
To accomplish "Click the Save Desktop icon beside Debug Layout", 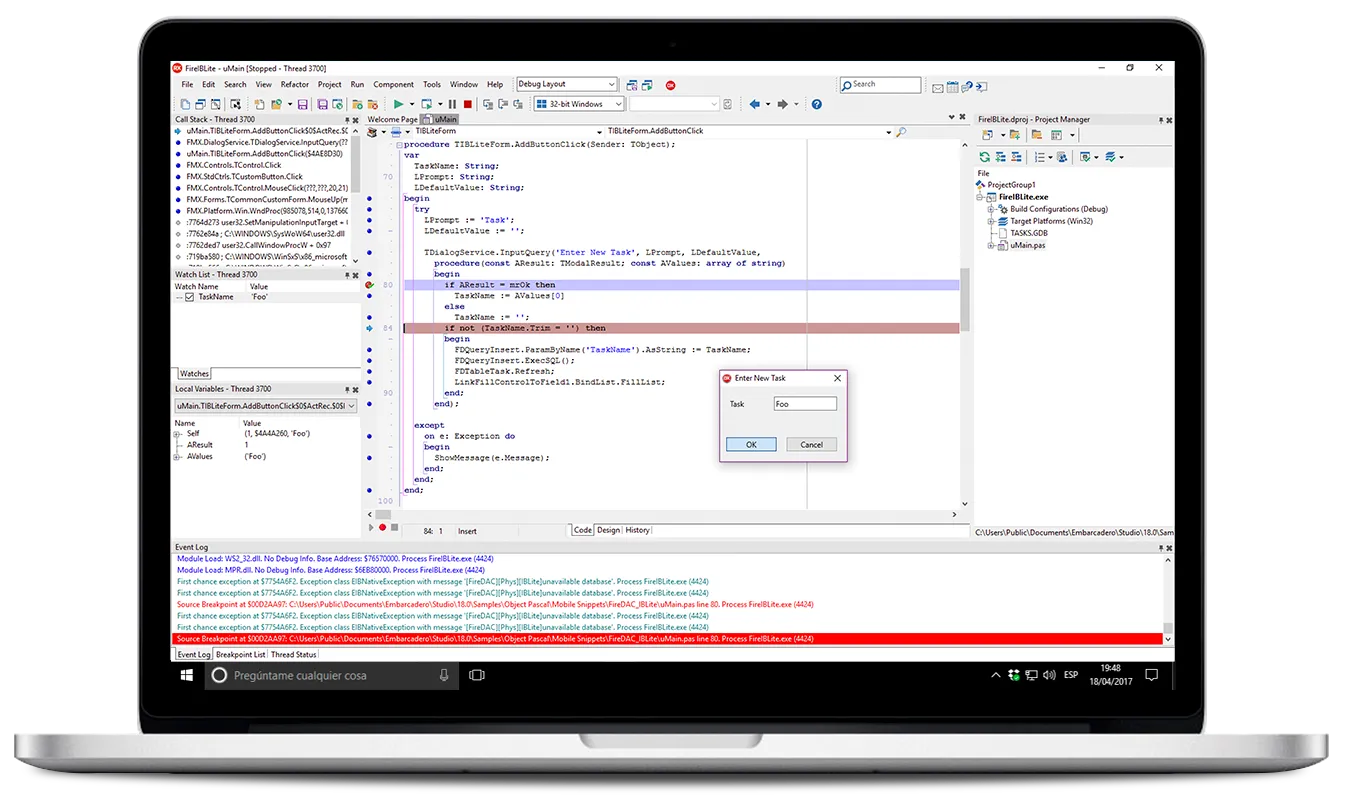I will click(x=632, y=85).
